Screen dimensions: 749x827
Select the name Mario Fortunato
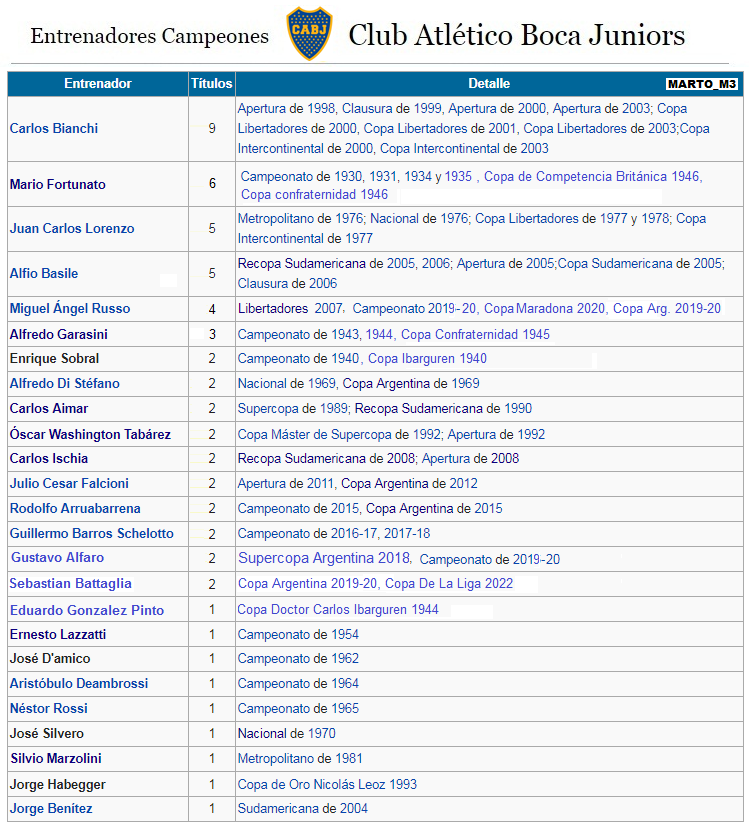(57, 184)
